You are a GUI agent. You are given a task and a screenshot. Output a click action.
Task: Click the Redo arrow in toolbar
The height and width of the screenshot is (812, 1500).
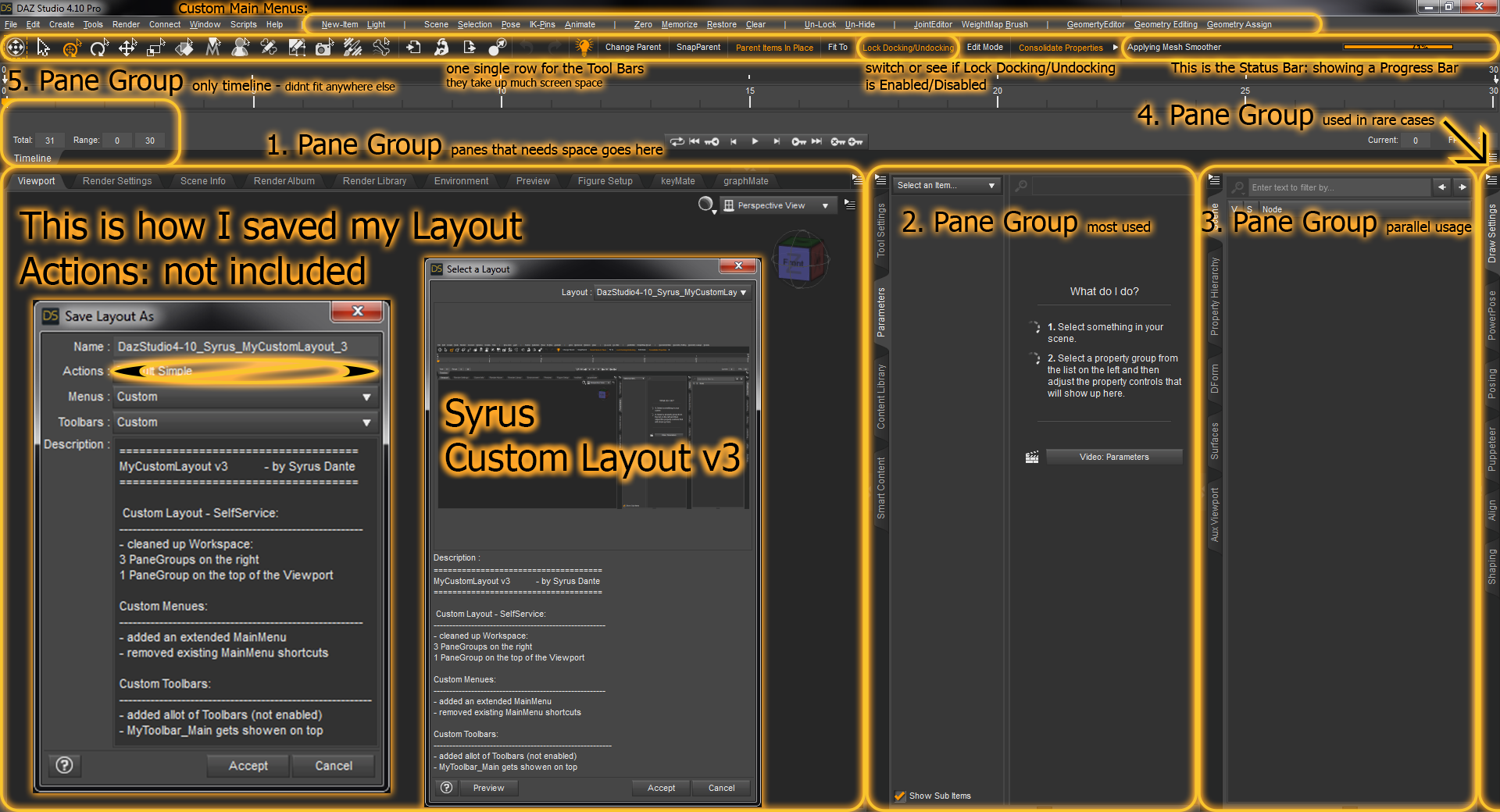[555, 48]
